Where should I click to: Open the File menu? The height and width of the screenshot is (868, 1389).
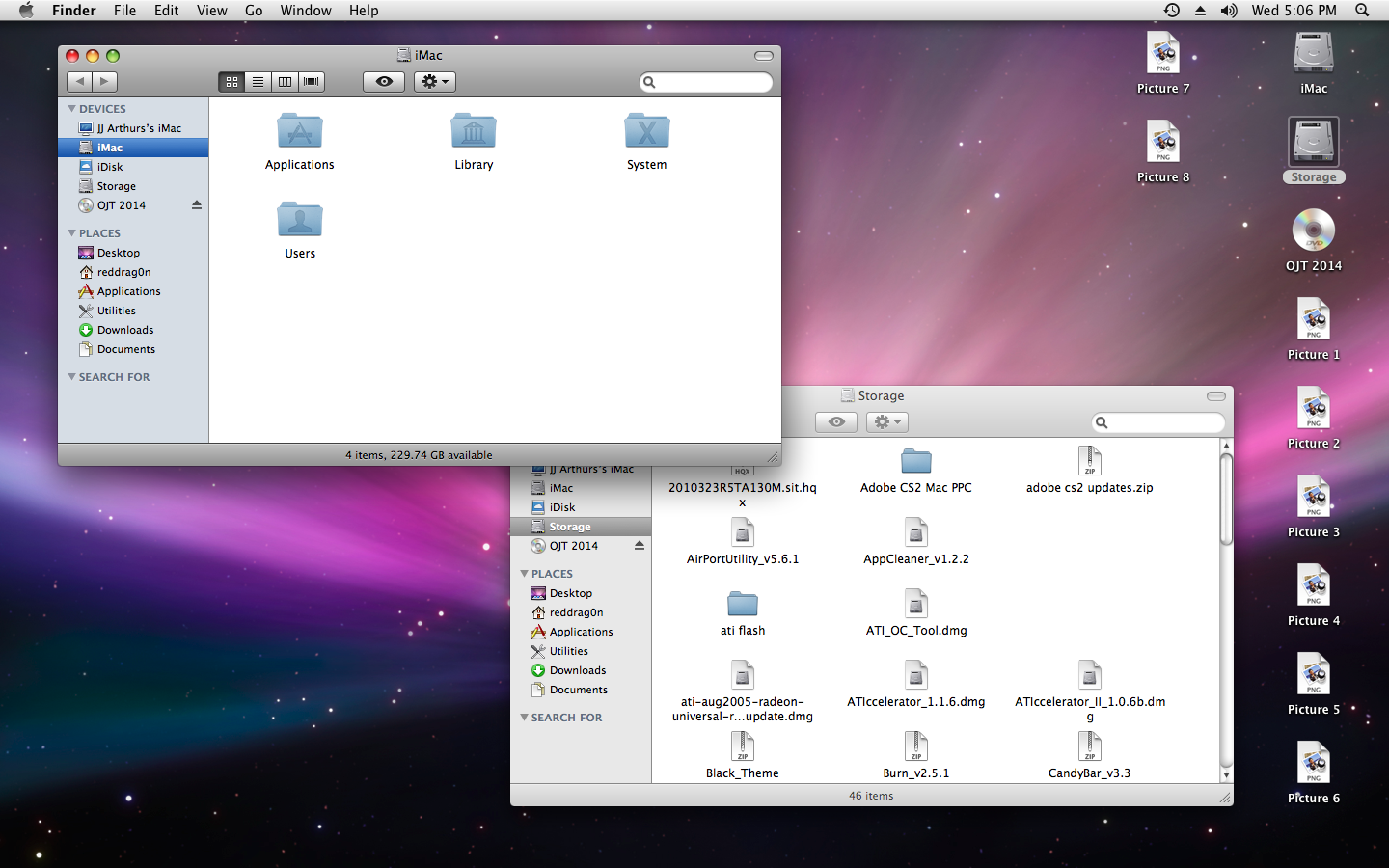click(124, 11)
